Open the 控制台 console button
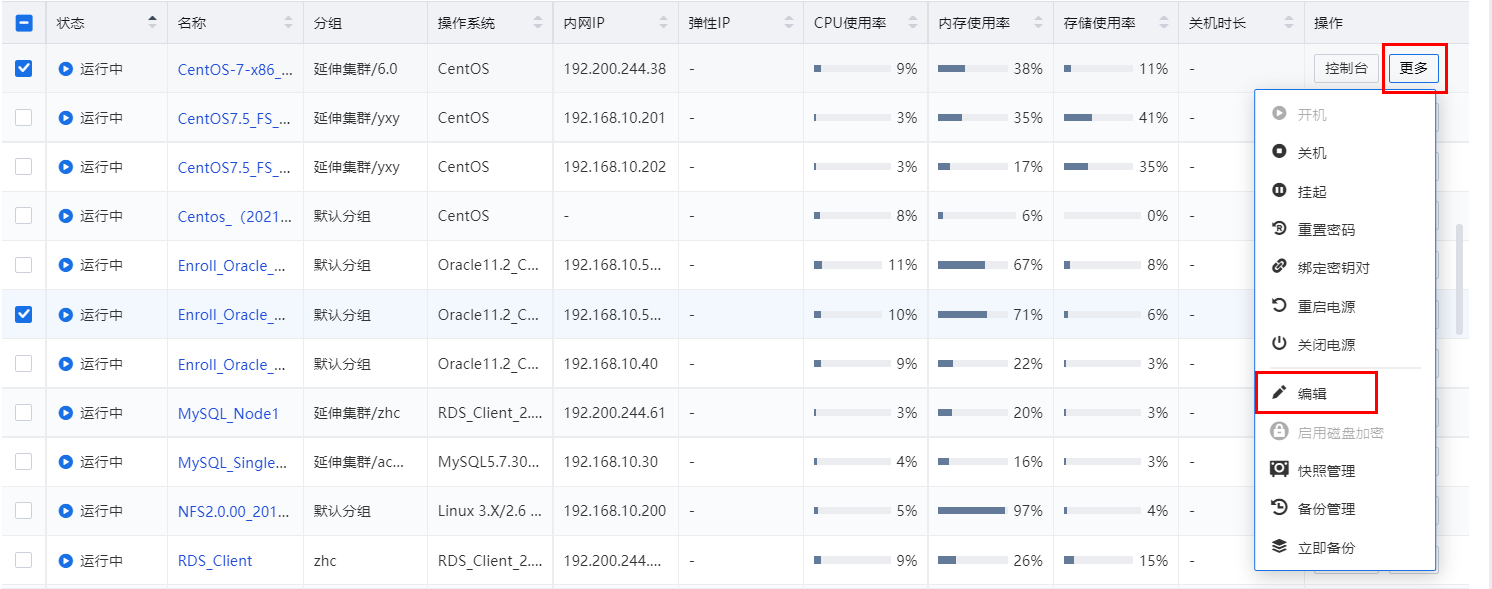Screen dimensions: 1492x589 [1346, 69]
